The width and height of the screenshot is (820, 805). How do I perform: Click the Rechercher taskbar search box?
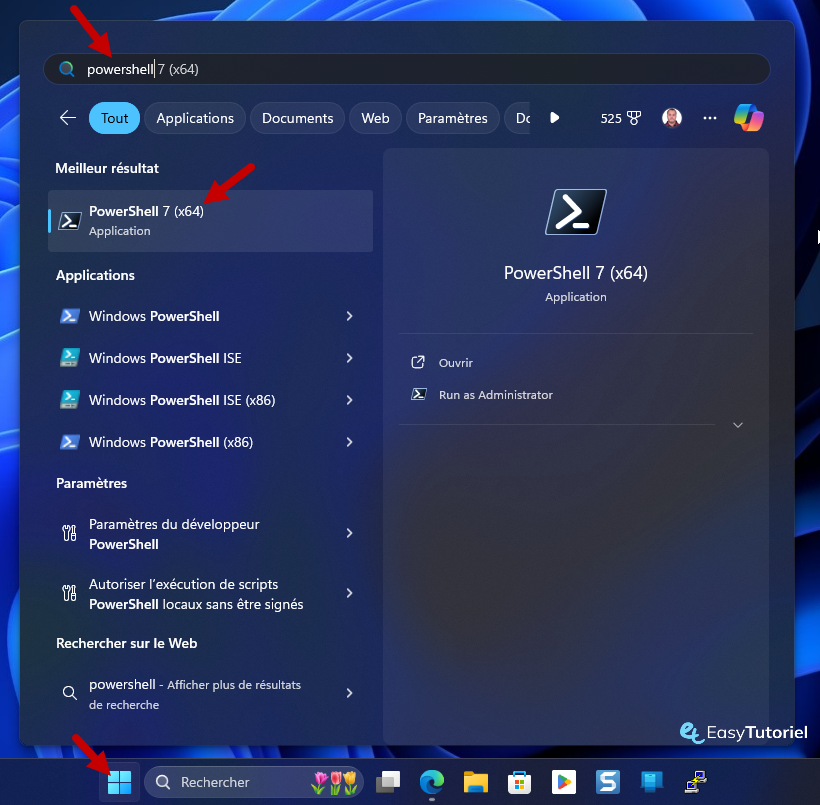point(254,782)
